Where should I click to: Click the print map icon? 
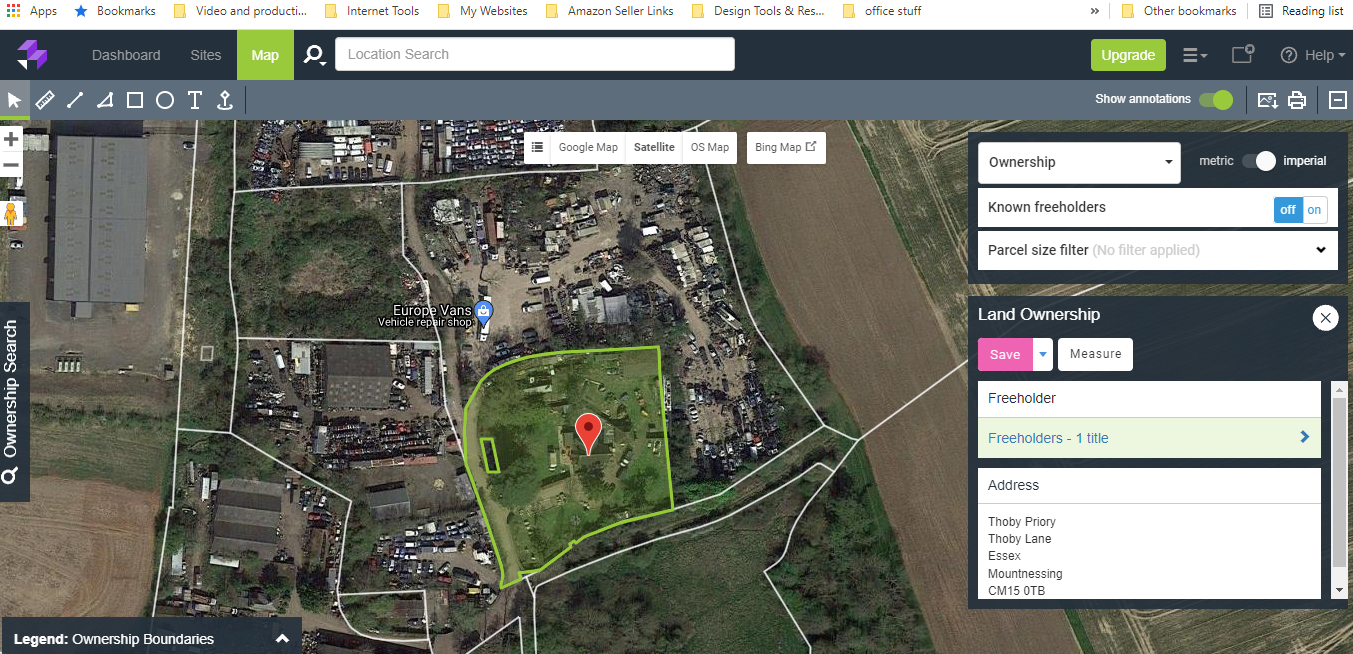click(x=1297, y=100)
